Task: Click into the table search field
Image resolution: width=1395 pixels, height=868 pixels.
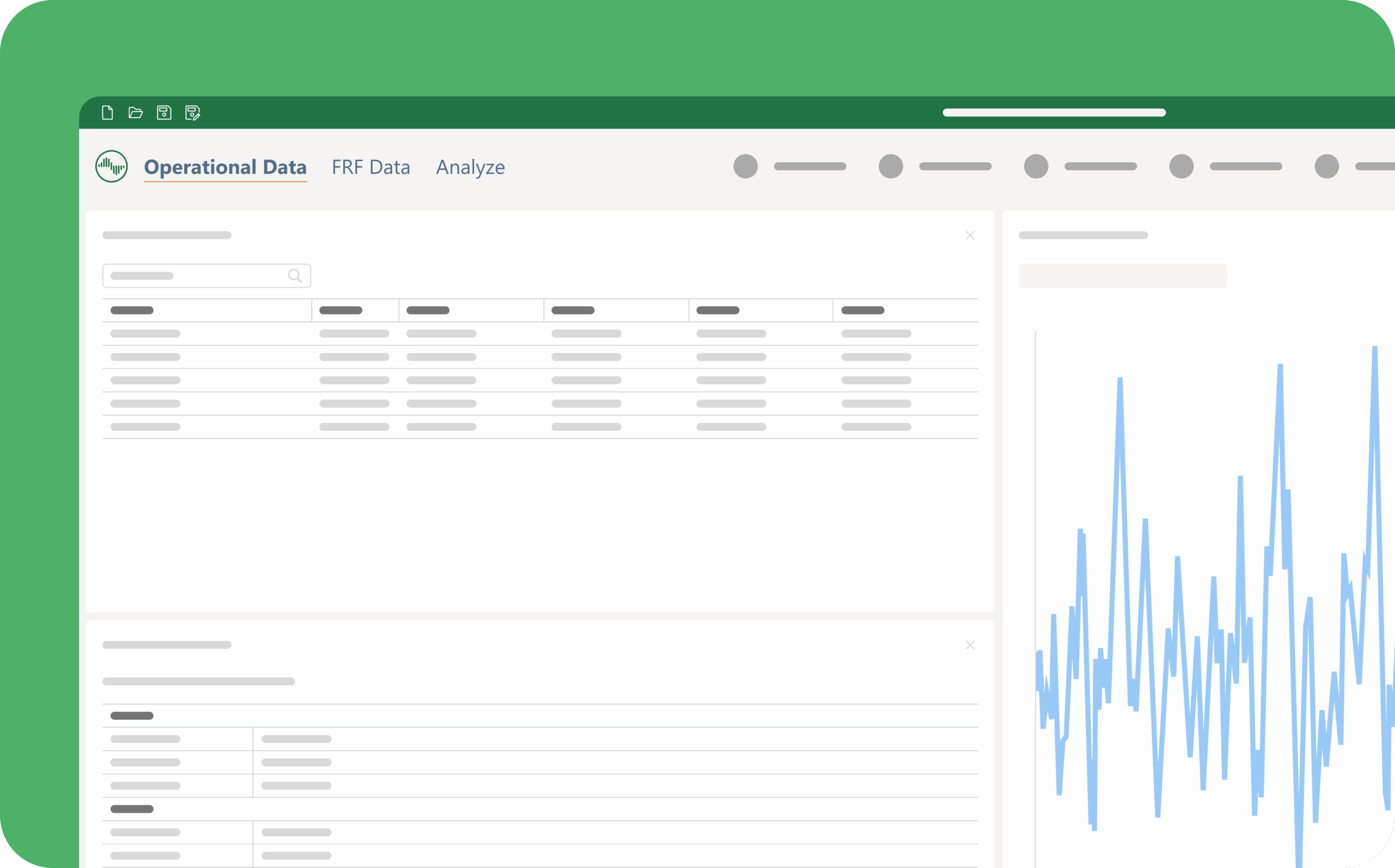Action: coord(195,276)
